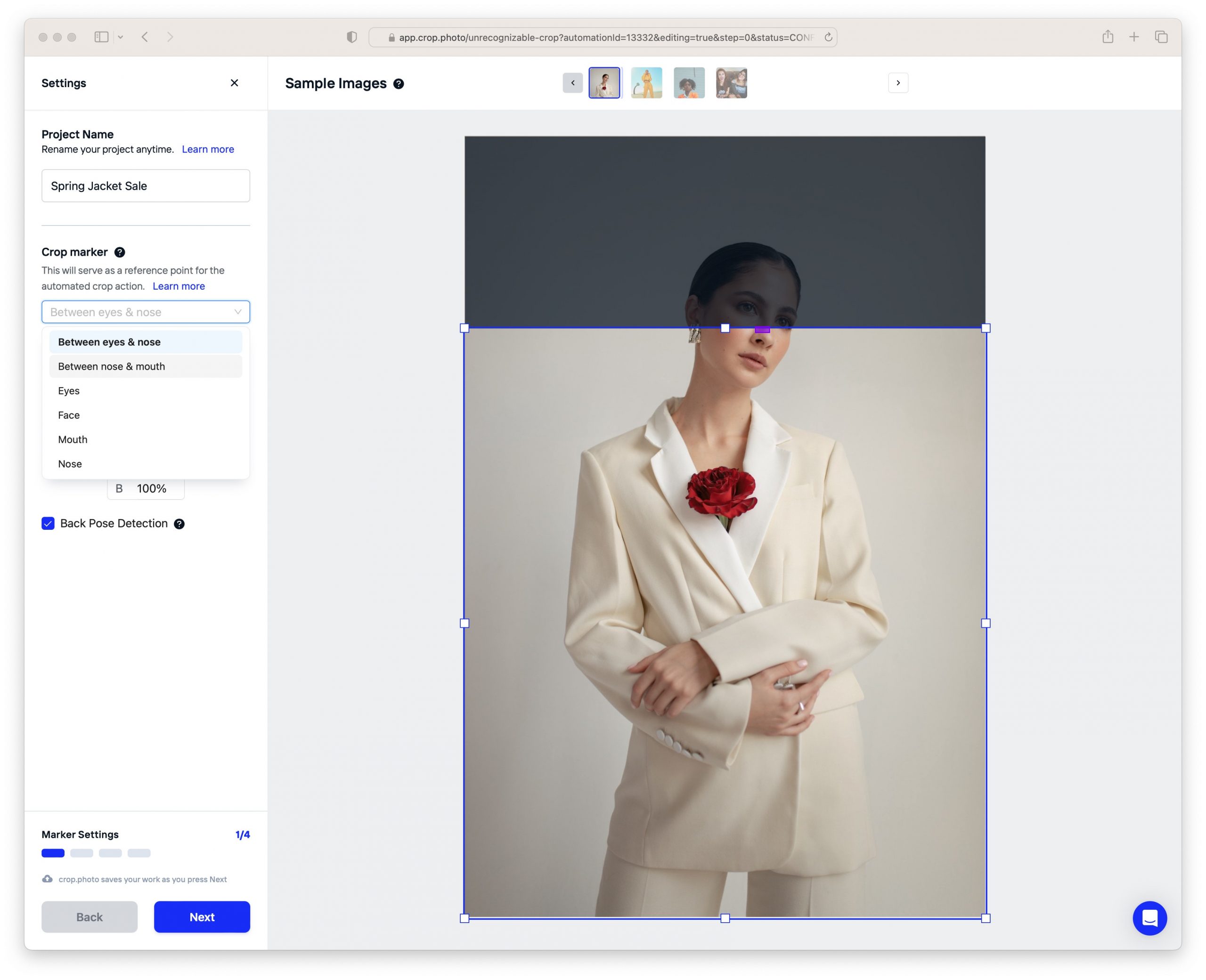1206x980 pixels.
Task: Select Between nose & mouth option
Action: (x=146, y=366)
